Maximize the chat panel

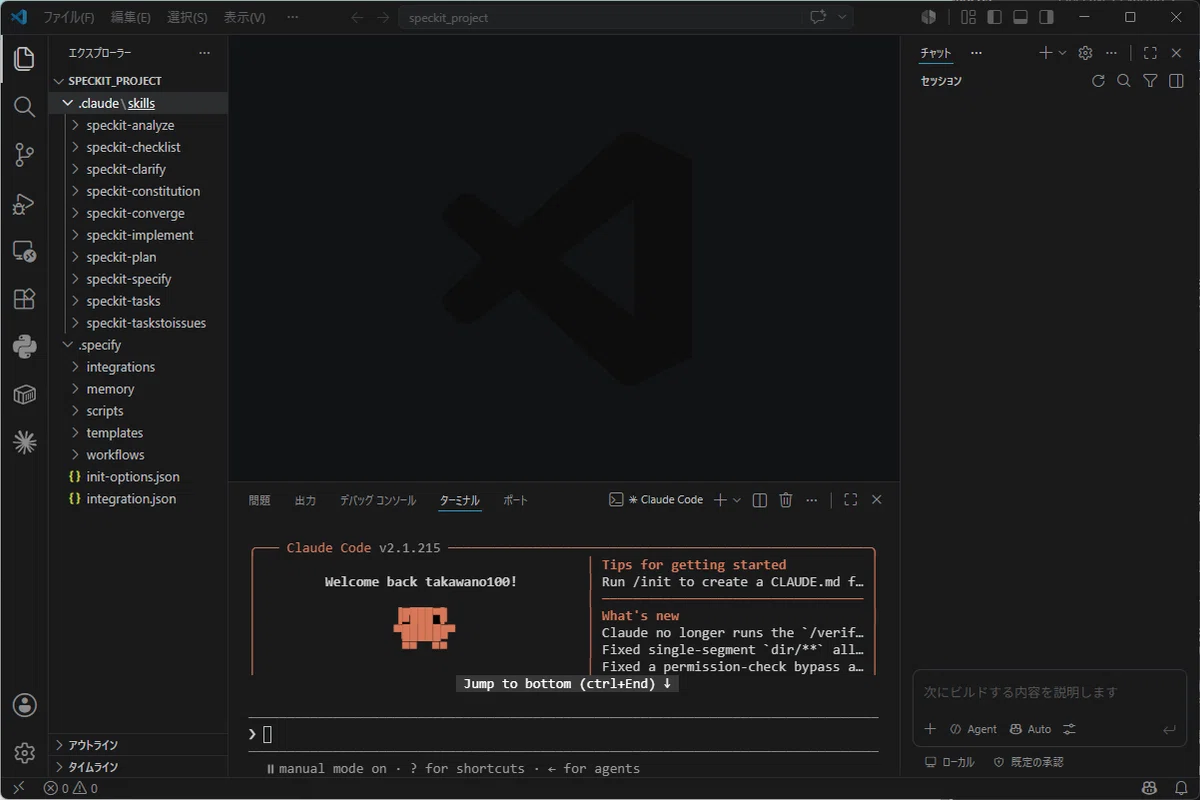pos(1150,53)
